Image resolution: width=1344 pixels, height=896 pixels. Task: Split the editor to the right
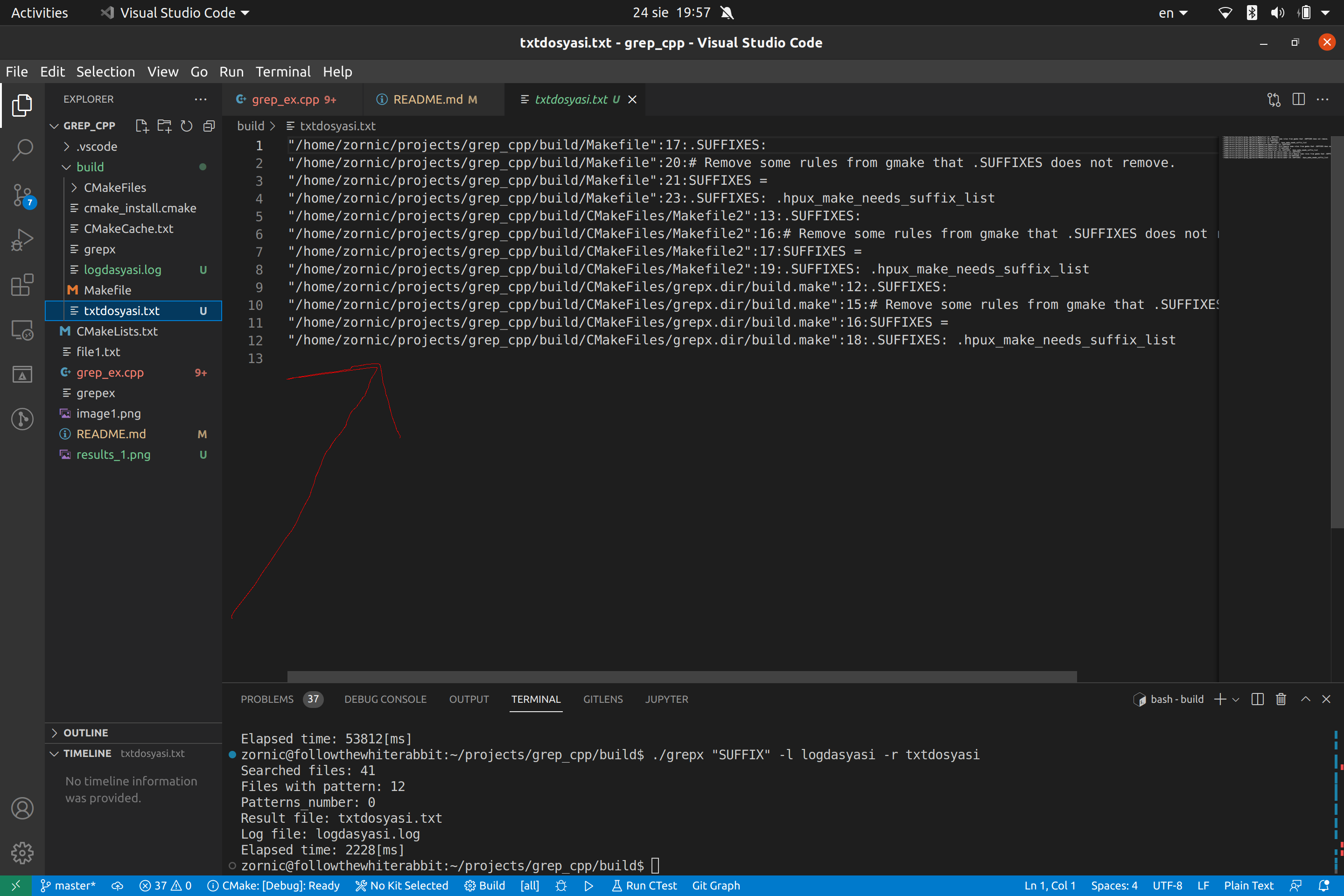tap(1298, 99)
